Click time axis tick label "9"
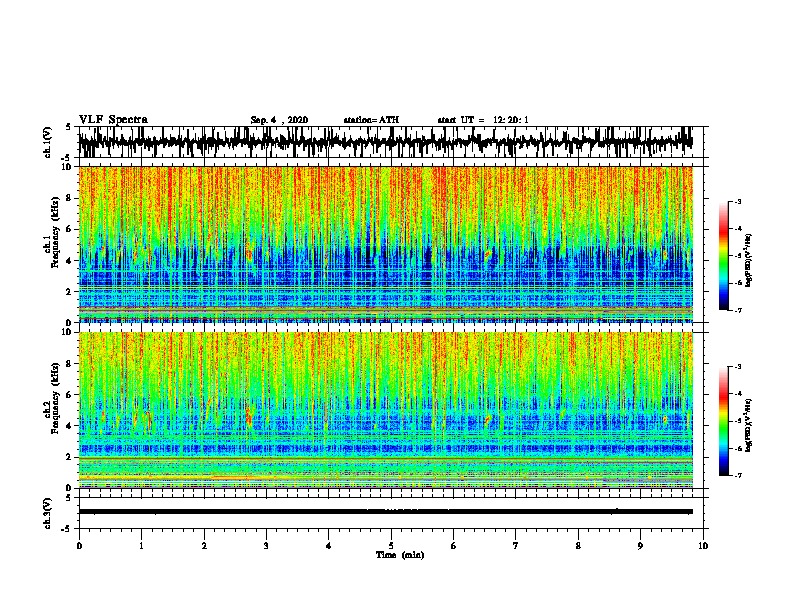The image size is (792, 612). click(x=640, y=546)
